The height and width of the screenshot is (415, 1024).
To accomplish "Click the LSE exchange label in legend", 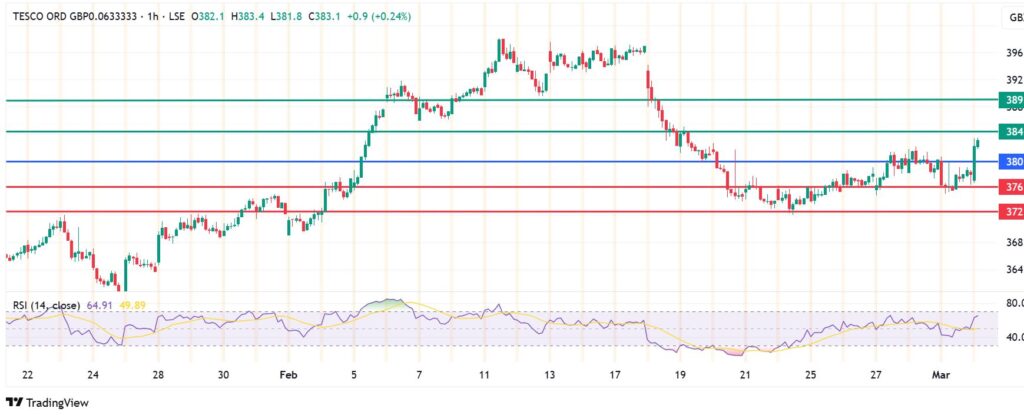I will pyautogui.click(x=175, y=17).
